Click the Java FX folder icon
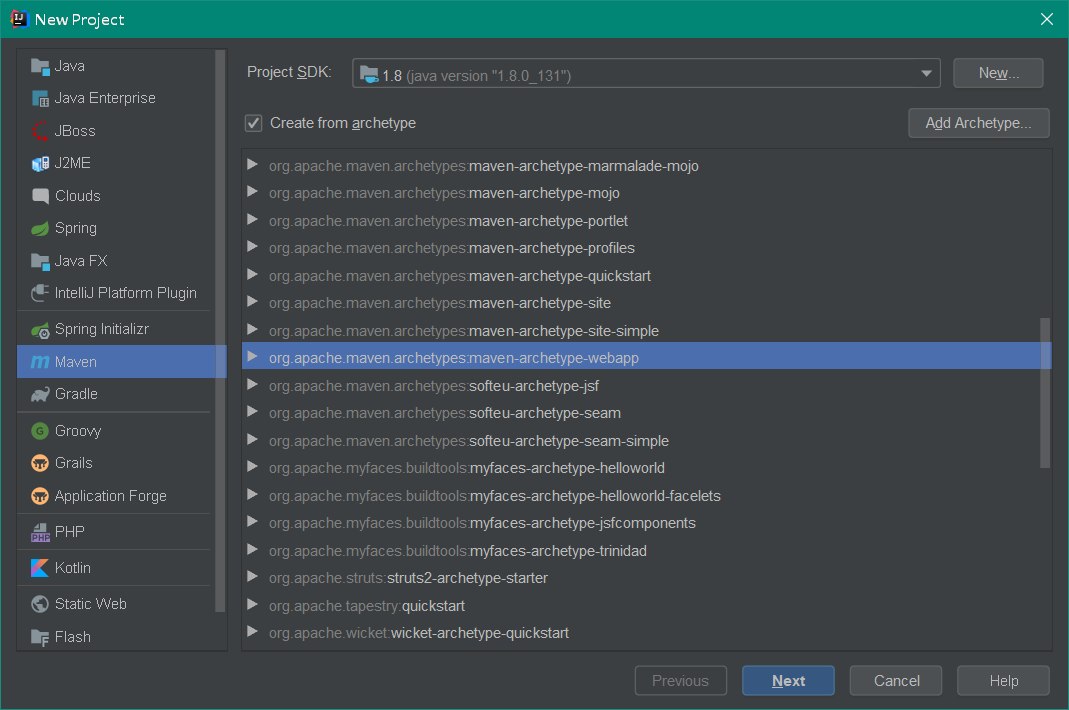The width and height of the screenshot is (1069, 710). click(x=40, y=261)
